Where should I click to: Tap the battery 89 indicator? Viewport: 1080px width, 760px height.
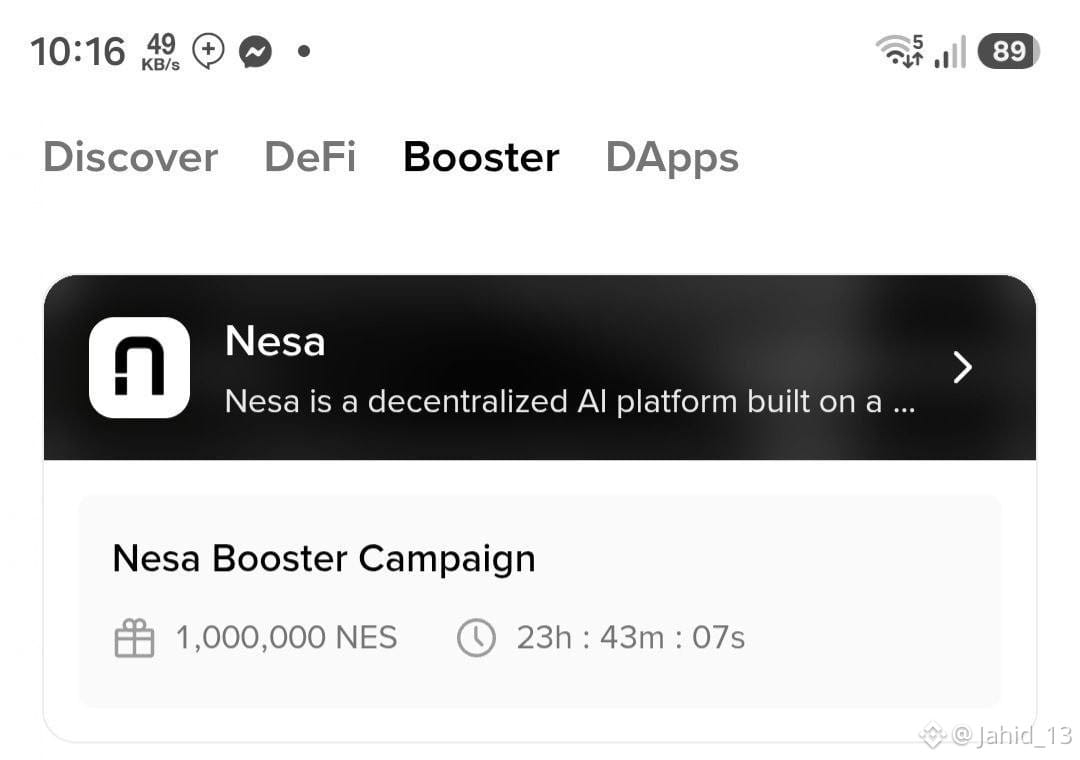(1008, 51)
